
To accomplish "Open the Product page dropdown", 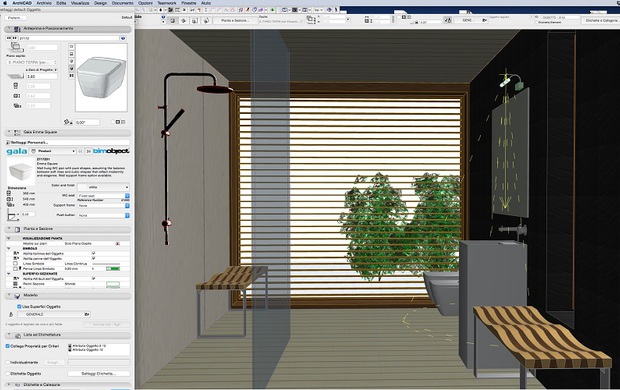I will click(x=53, y=151).
